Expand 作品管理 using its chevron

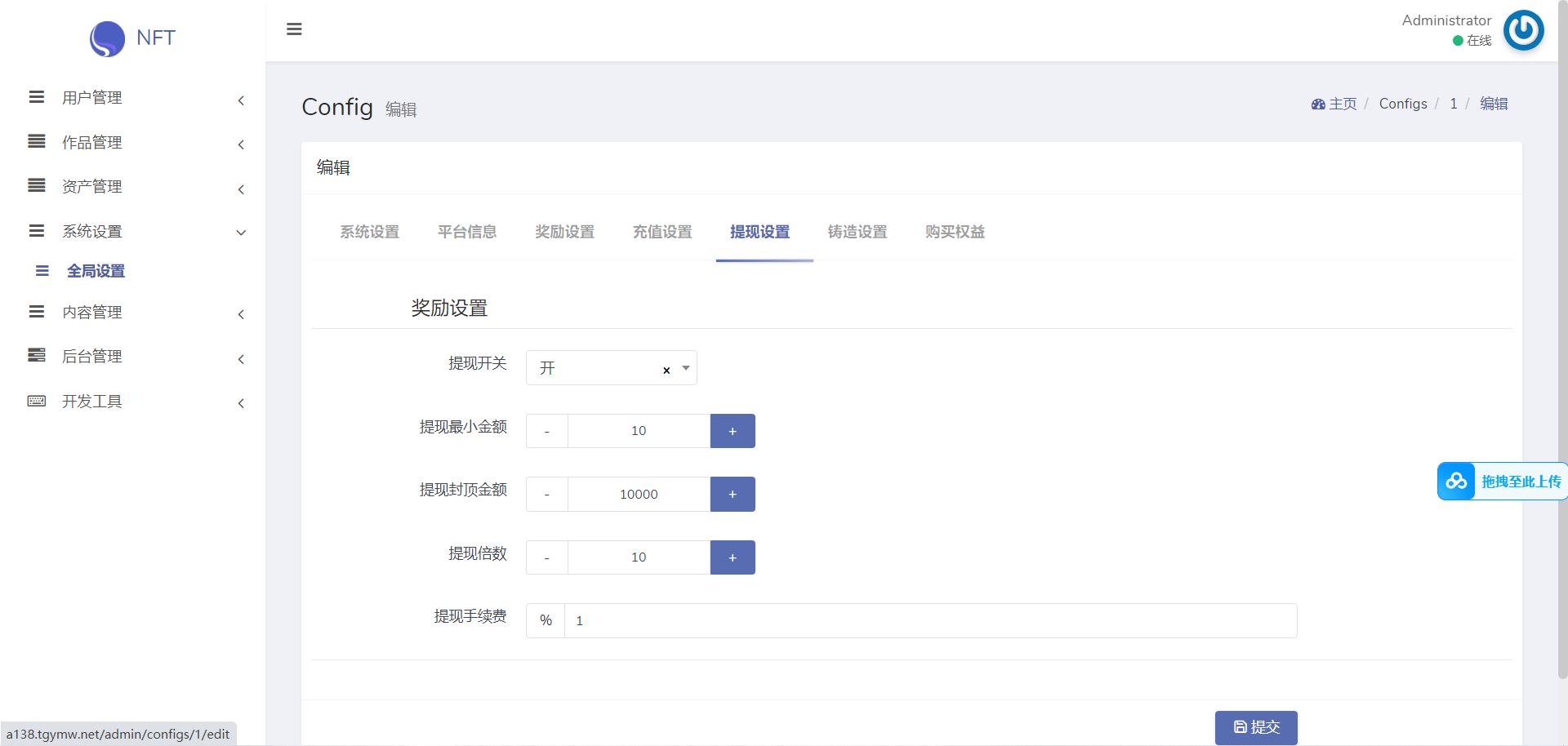tap(241, 144)
